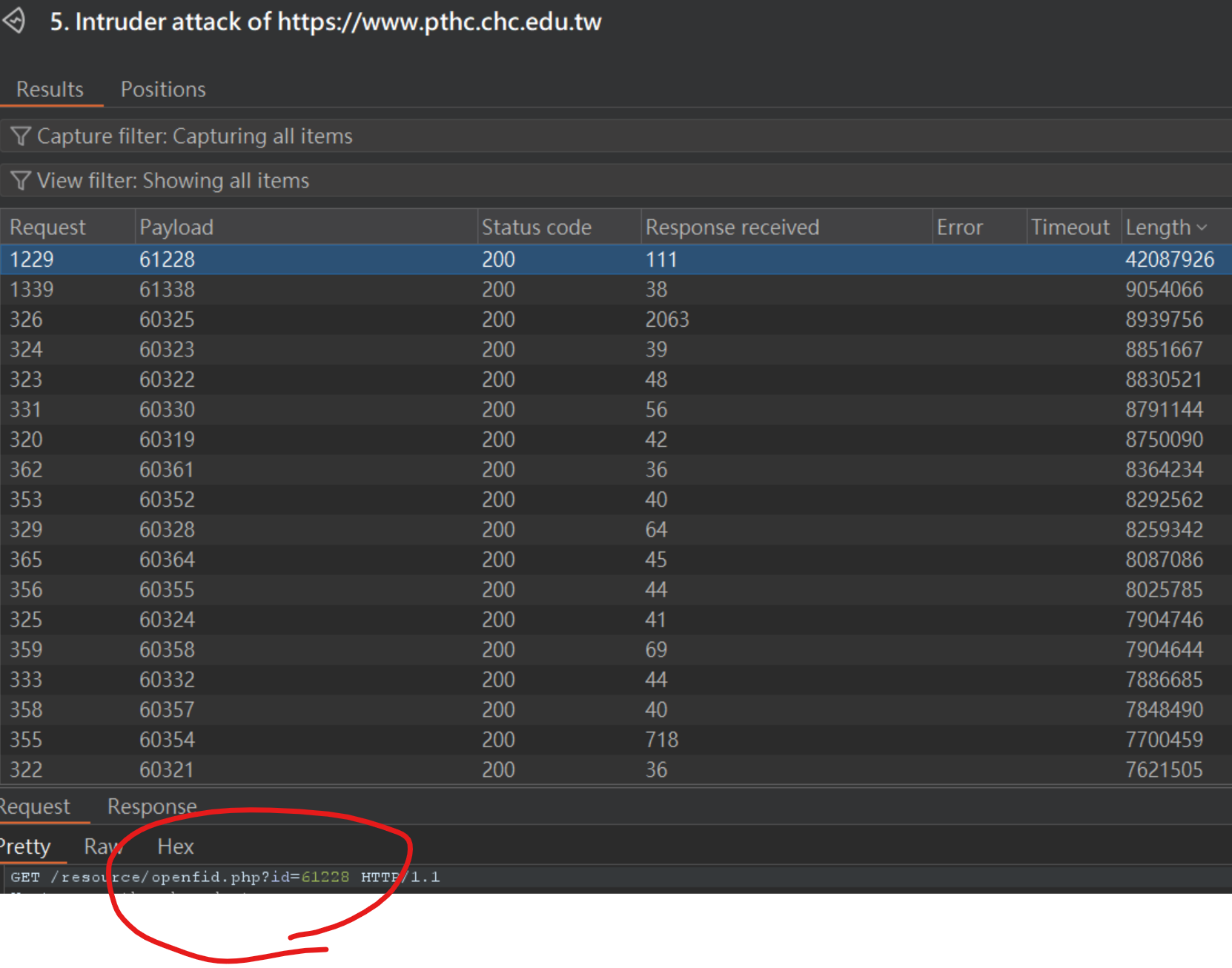
Task: Switch to the Results tab
Action: (50, 90)
